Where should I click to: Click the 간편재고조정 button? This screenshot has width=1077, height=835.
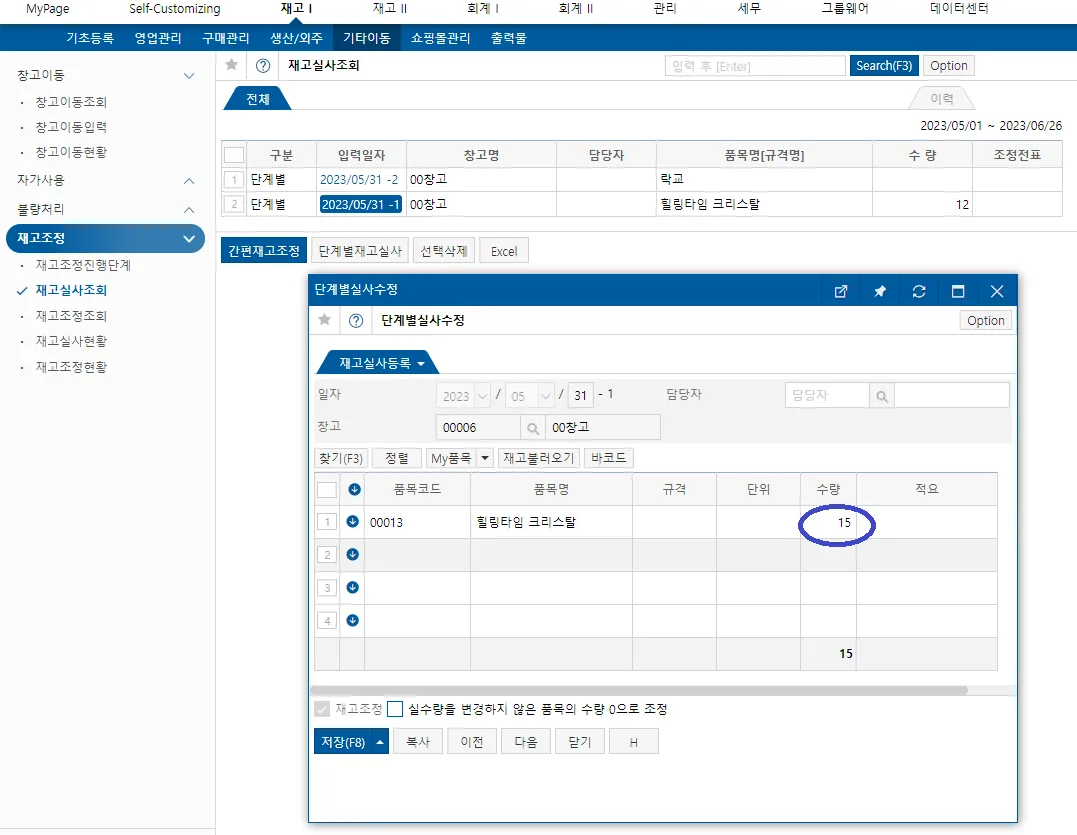[264, 251]
